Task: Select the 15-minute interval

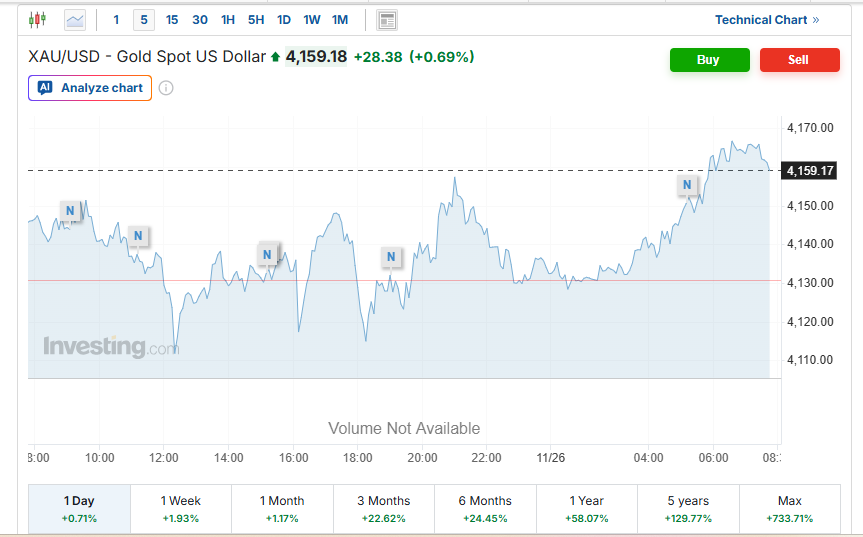Action: pyautogui.click(x=172, y=20)
